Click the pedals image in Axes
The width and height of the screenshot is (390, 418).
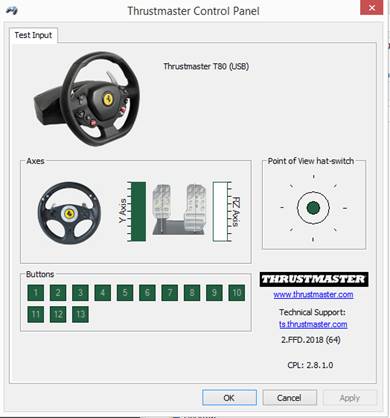click(x=179, y=209)
